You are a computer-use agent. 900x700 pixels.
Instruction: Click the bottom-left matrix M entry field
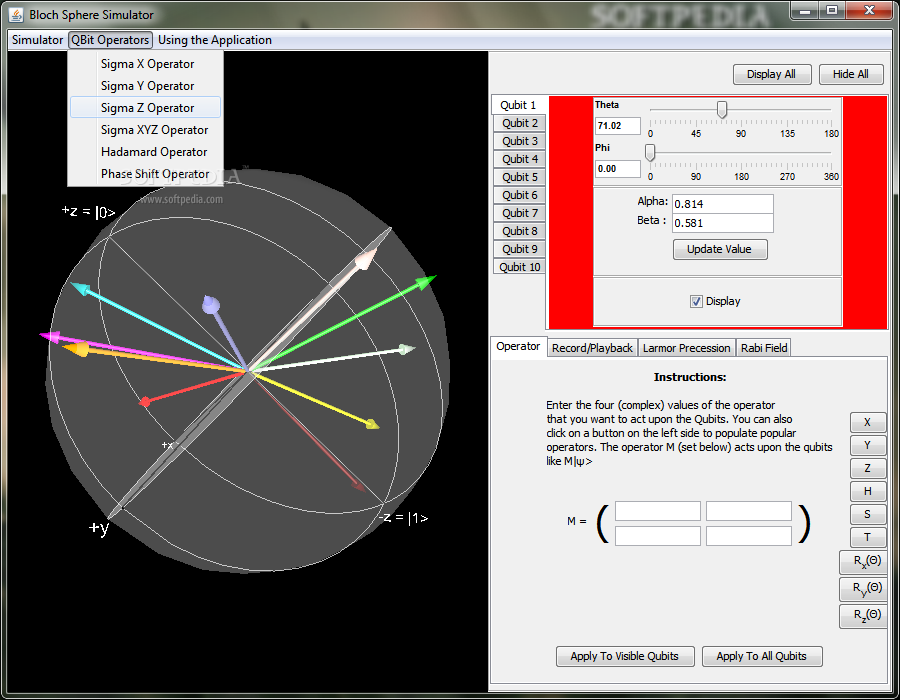658,536
